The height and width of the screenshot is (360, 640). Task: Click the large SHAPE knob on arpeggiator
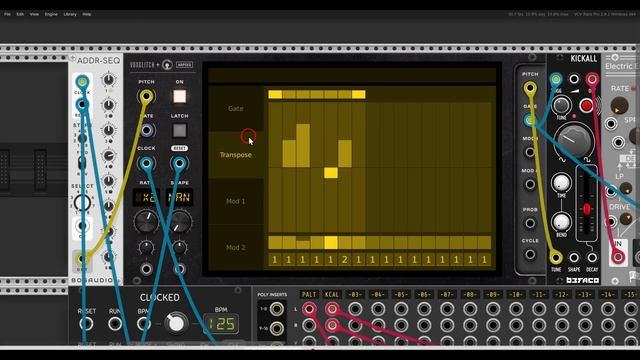coord(180,222)
